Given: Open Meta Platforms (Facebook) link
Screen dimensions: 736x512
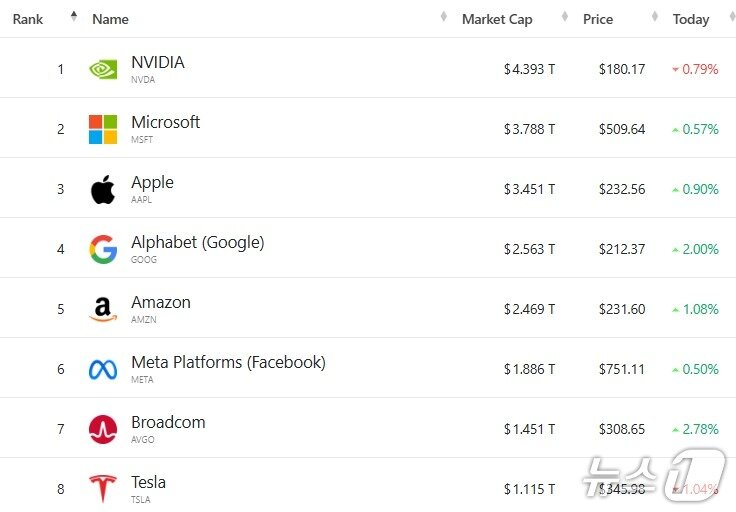Looking at the screenshot, I should coord(228,362).
